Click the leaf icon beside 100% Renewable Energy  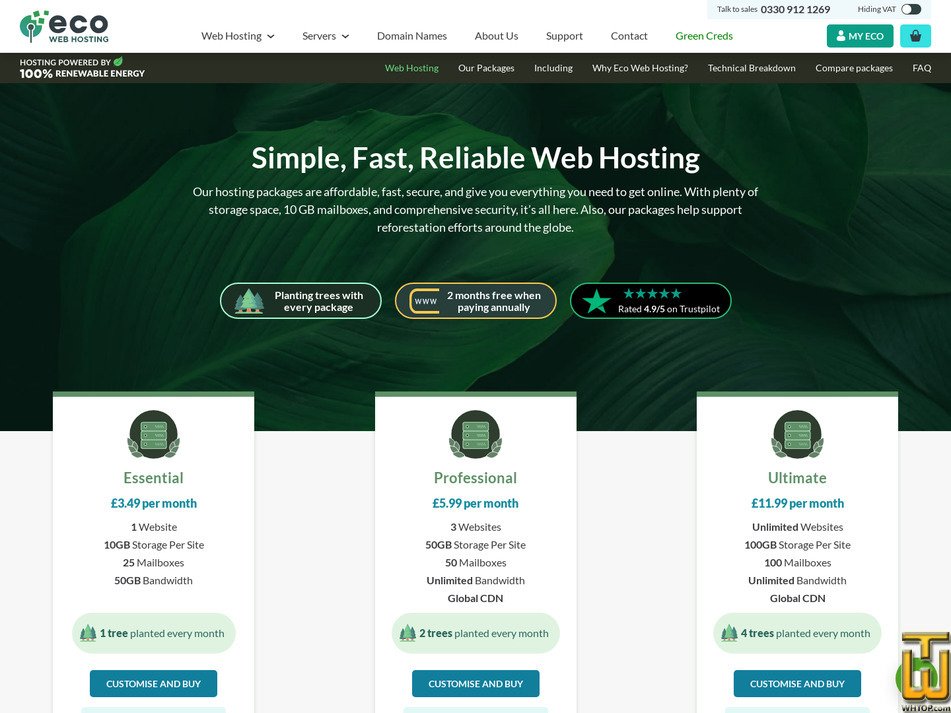click(x=118, y=62)
